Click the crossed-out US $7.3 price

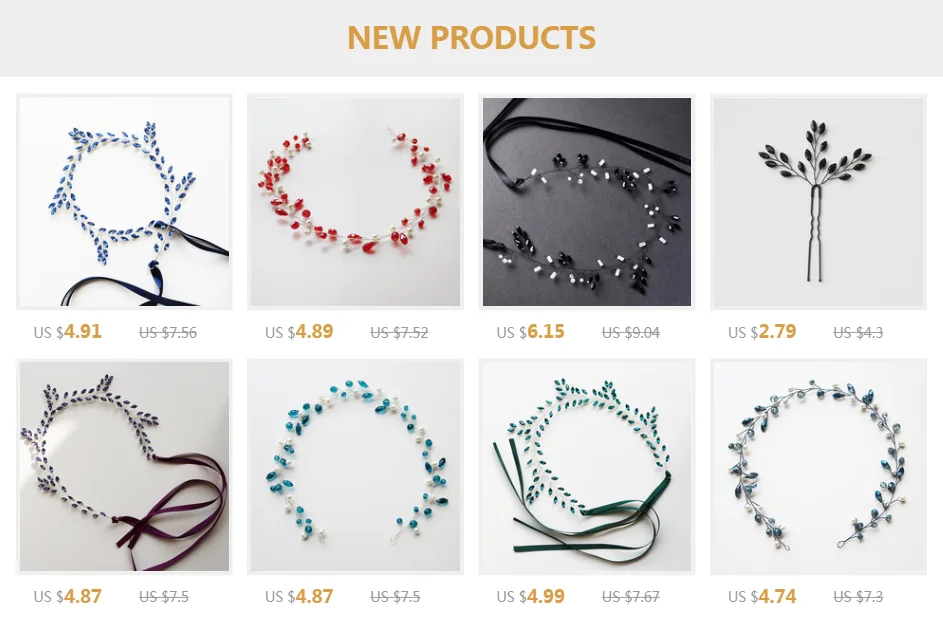click(858, 597)
